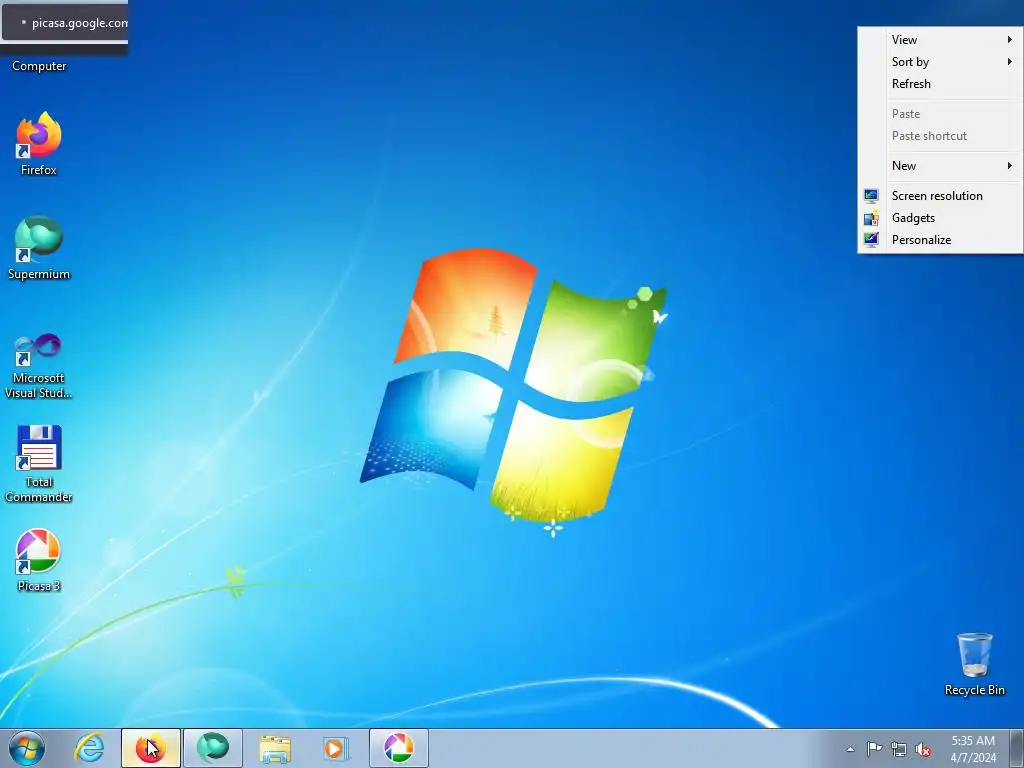Image resolution: width=1024 pixels, height=768 pixels.
Task: Click the picasa.google.com tooltip label
Action: [80, 23]
